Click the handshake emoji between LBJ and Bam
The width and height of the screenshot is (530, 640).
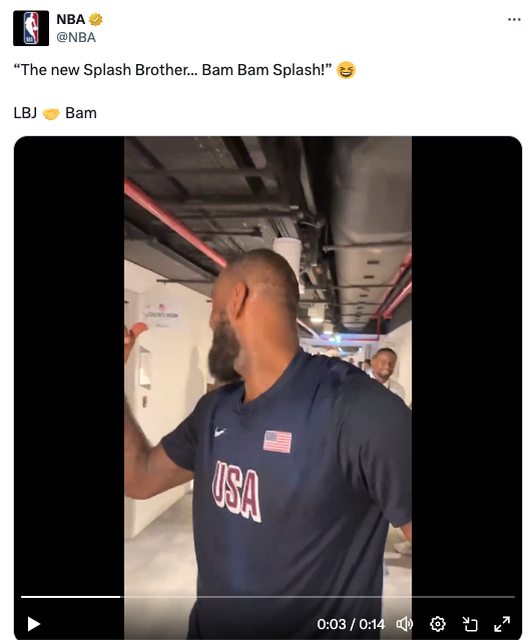(x=51, y=113)
